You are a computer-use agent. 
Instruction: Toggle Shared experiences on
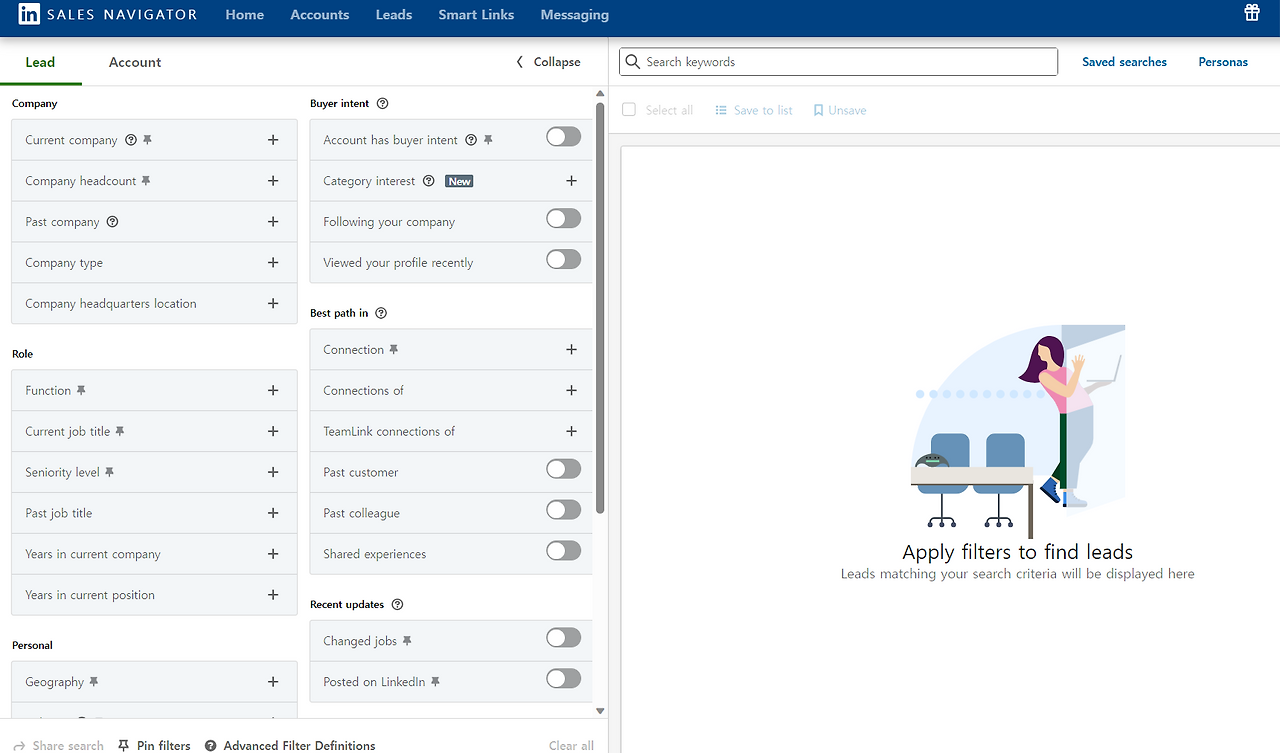[x=564, y=550]
